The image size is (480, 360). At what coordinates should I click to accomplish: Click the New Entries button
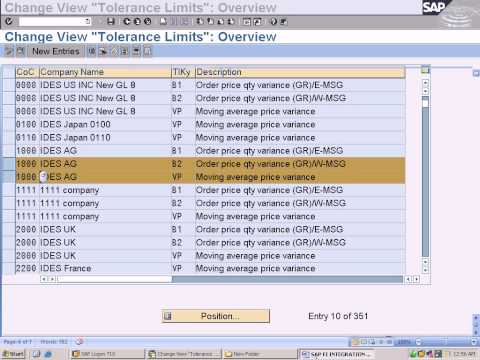click(x=56, y=51)
